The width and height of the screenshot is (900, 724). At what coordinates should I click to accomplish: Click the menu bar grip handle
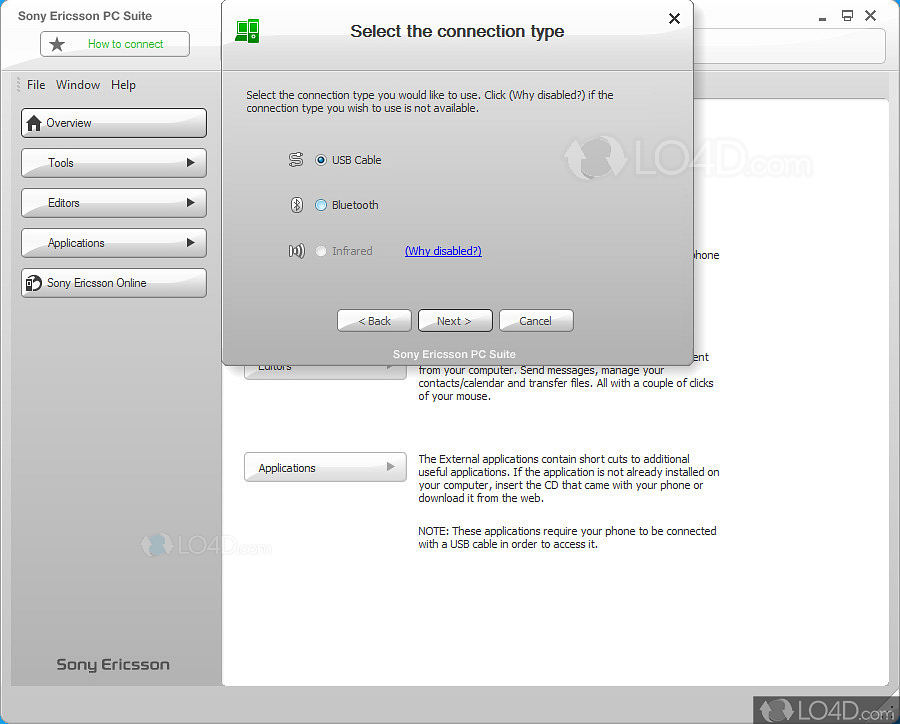coord(18,85)
